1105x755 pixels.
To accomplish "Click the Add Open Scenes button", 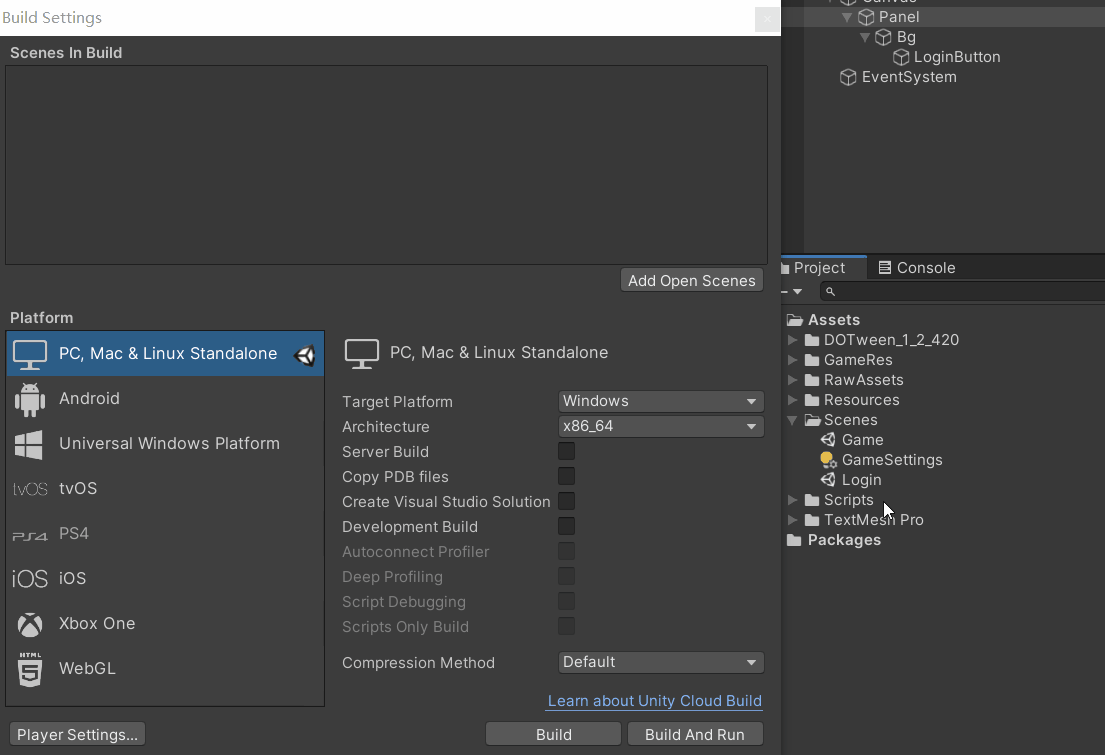I will click(x=692, y=281).
